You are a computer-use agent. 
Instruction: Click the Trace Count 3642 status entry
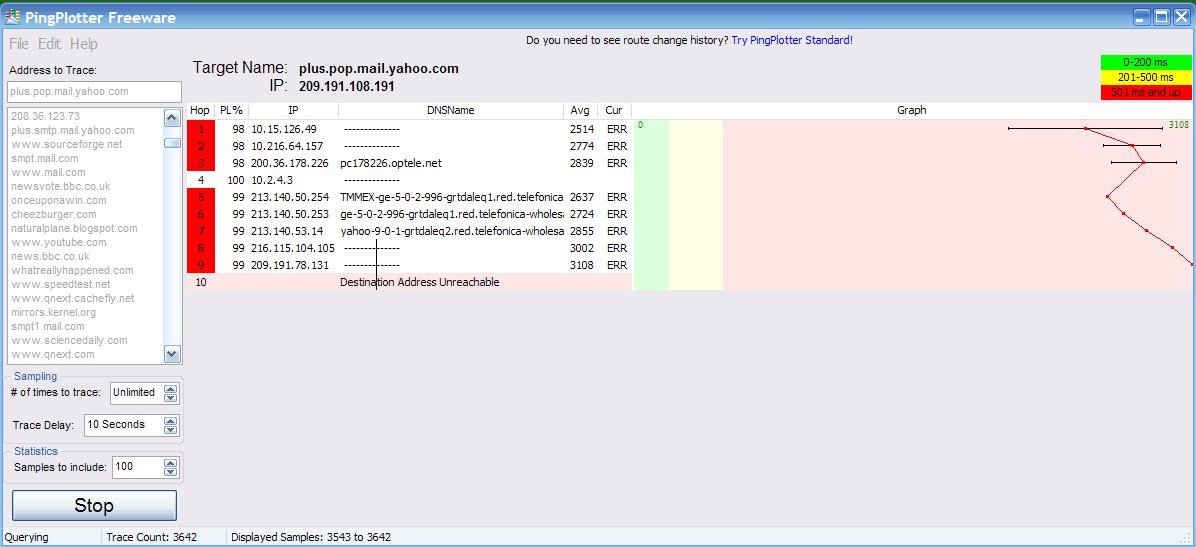[152, 537]
